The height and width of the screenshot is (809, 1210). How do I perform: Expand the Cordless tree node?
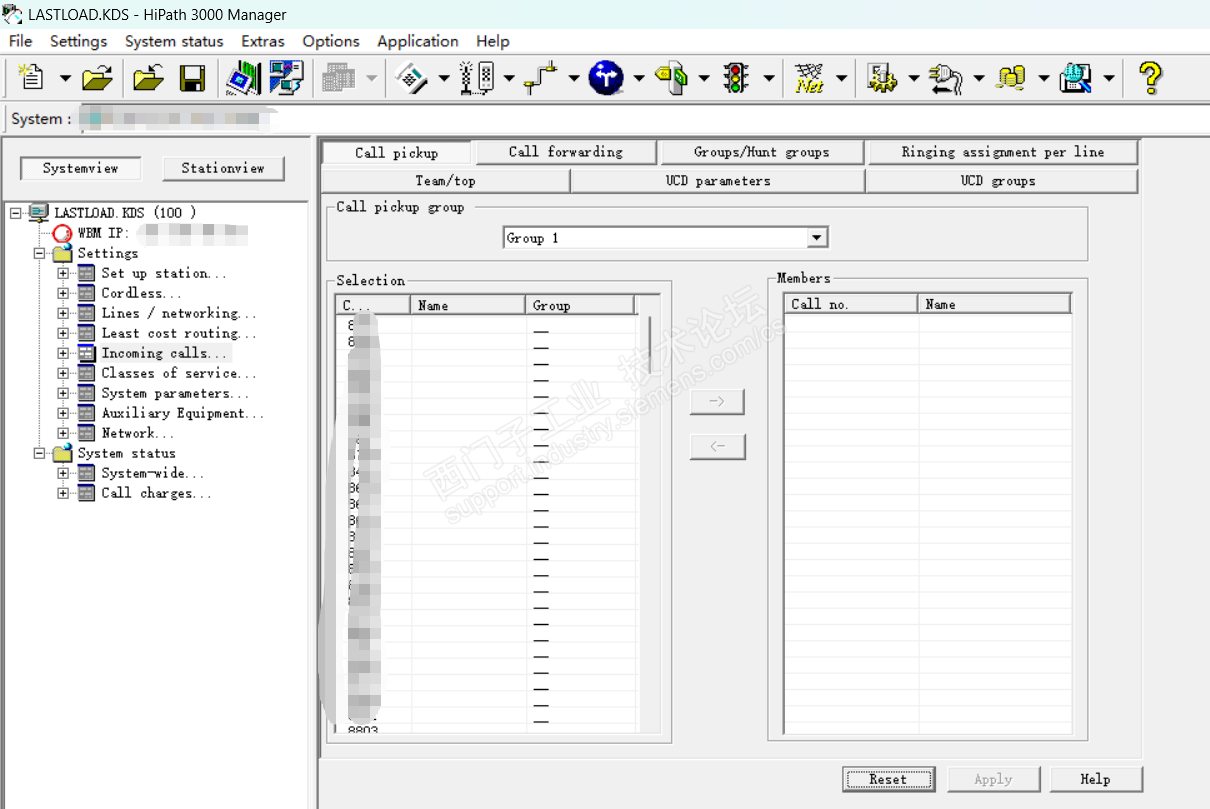[63, 293]
